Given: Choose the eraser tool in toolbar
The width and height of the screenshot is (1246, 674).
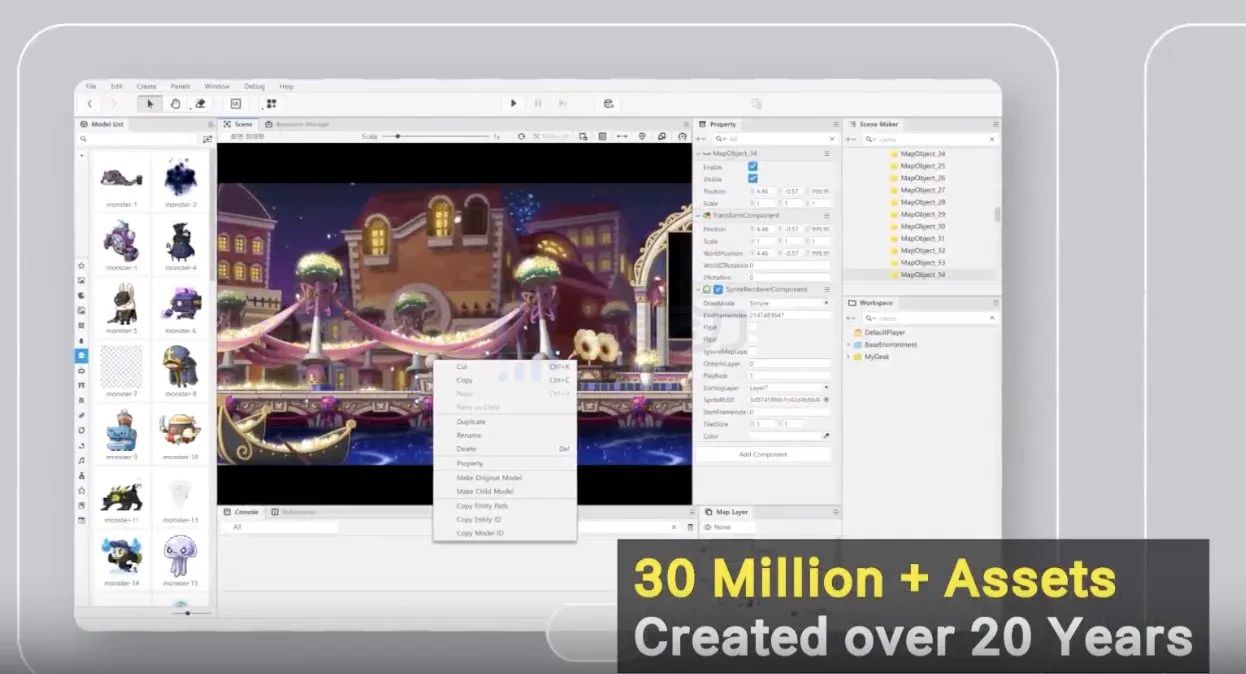Looking at the screenshot, I should coord(199,103).
